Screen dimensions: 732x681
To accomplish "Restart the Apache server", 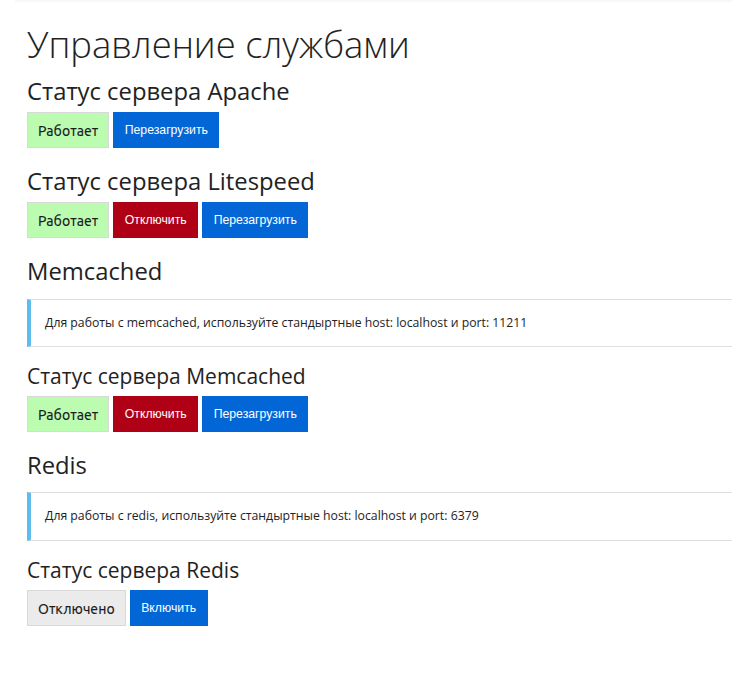I will [165, 130].
